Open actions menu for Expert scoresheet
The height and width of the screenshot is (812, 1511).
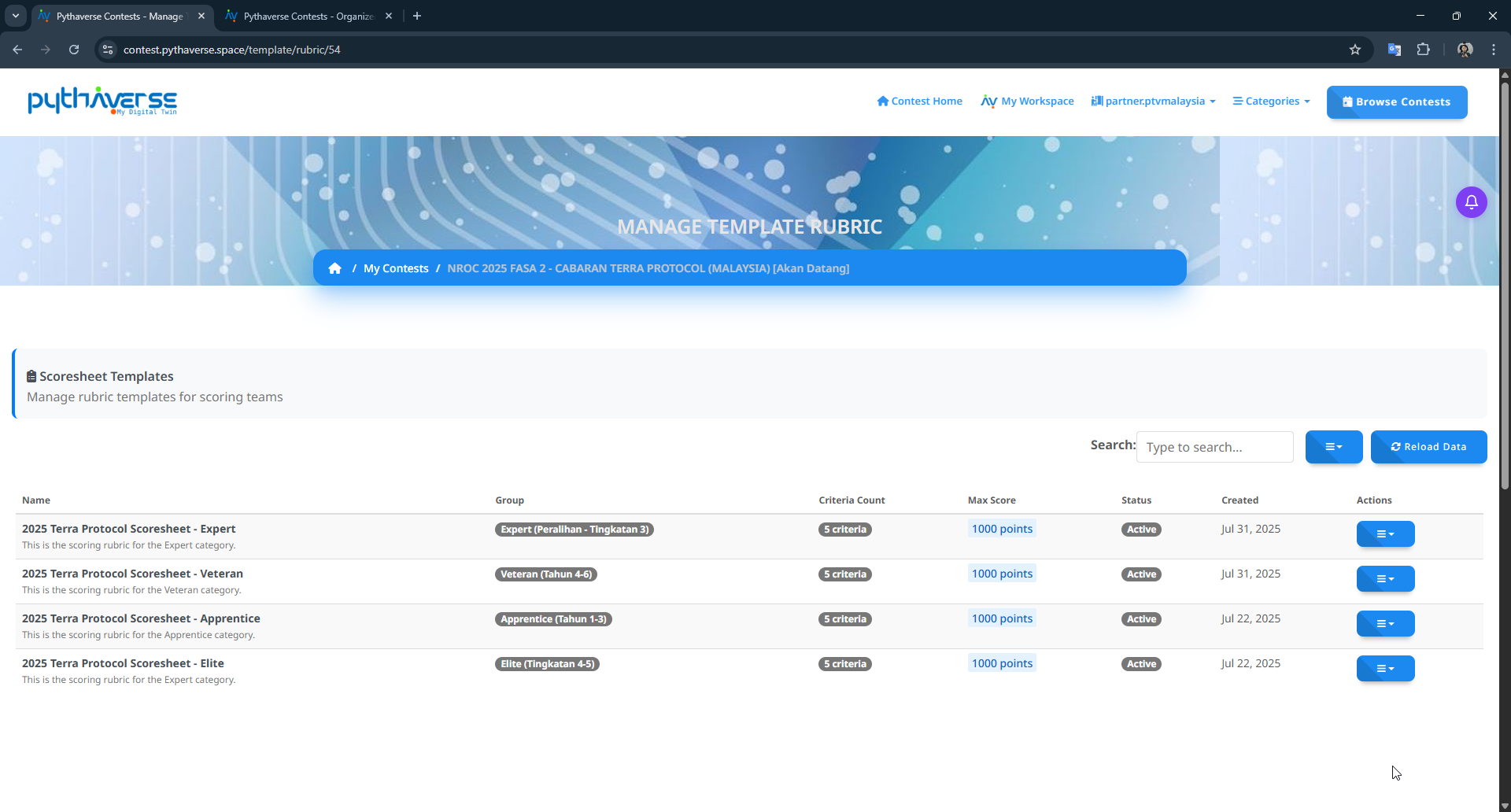(1385, 533)
